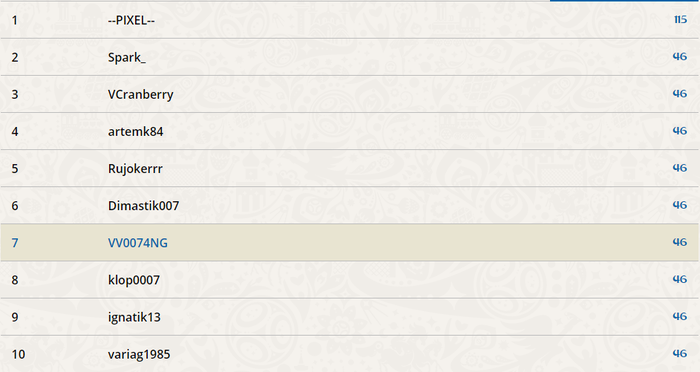Click the highlighted VV0074NG username
Viewport: 700px width, 372px height.
click(x=138, y=242)
